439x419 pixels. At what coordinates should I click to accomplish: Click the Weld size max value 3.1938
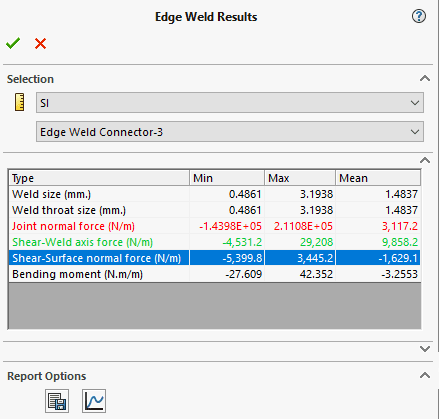[x=316, y=194]
